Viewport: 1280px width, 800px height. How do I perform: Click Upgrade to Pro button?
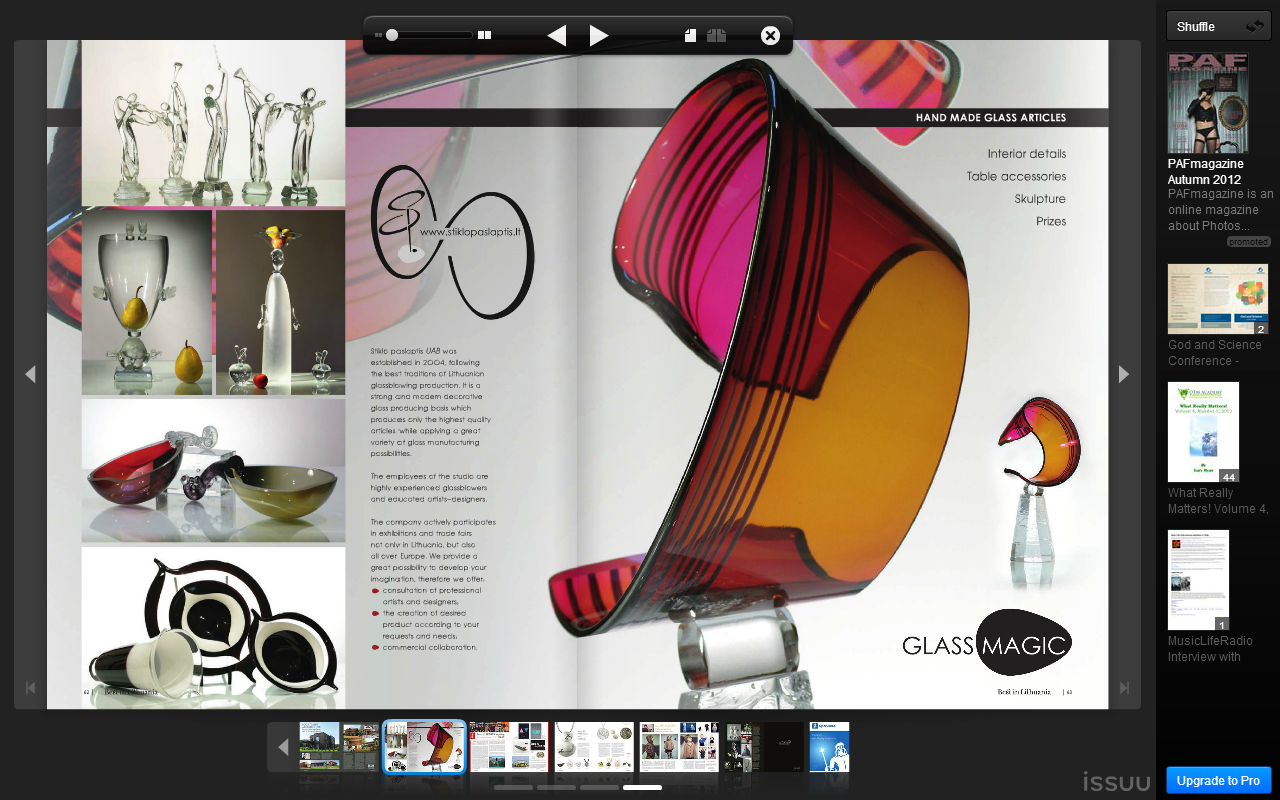[1218, 780]
